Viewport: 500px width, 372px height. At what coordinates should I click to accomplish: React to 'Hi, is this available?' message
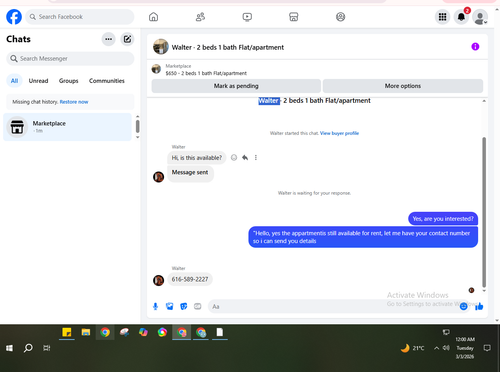coord(234,158)
